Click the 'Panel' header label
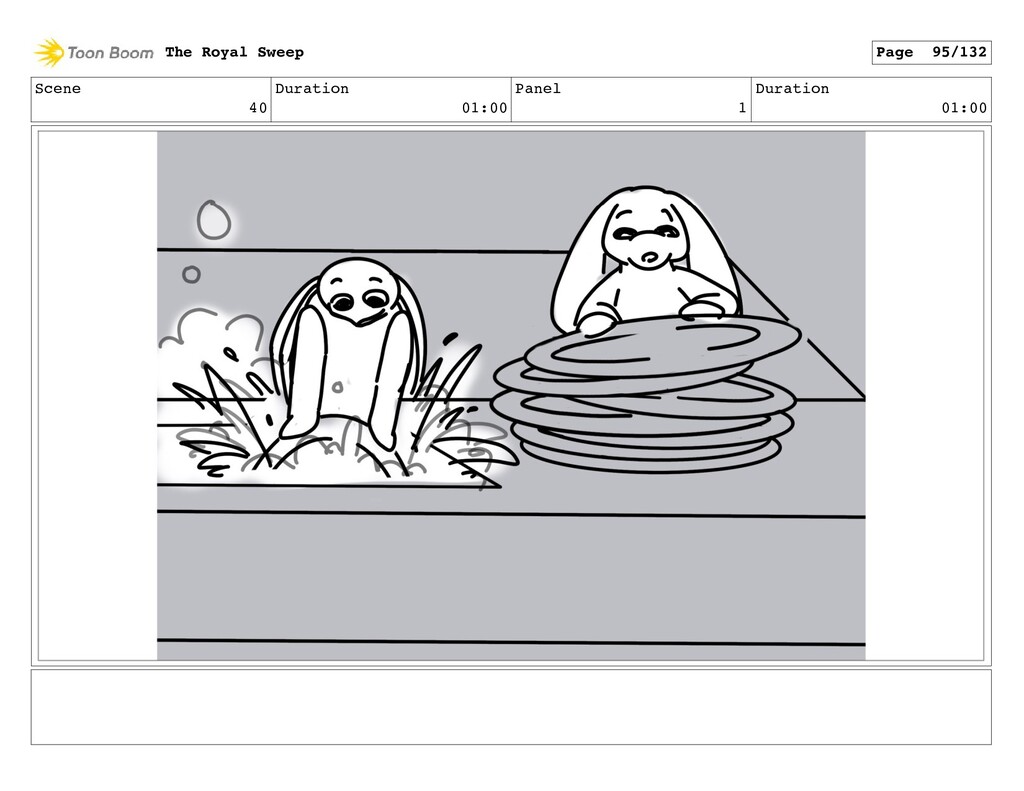This screenshot has width=1024, height=791. pos(537,89)
